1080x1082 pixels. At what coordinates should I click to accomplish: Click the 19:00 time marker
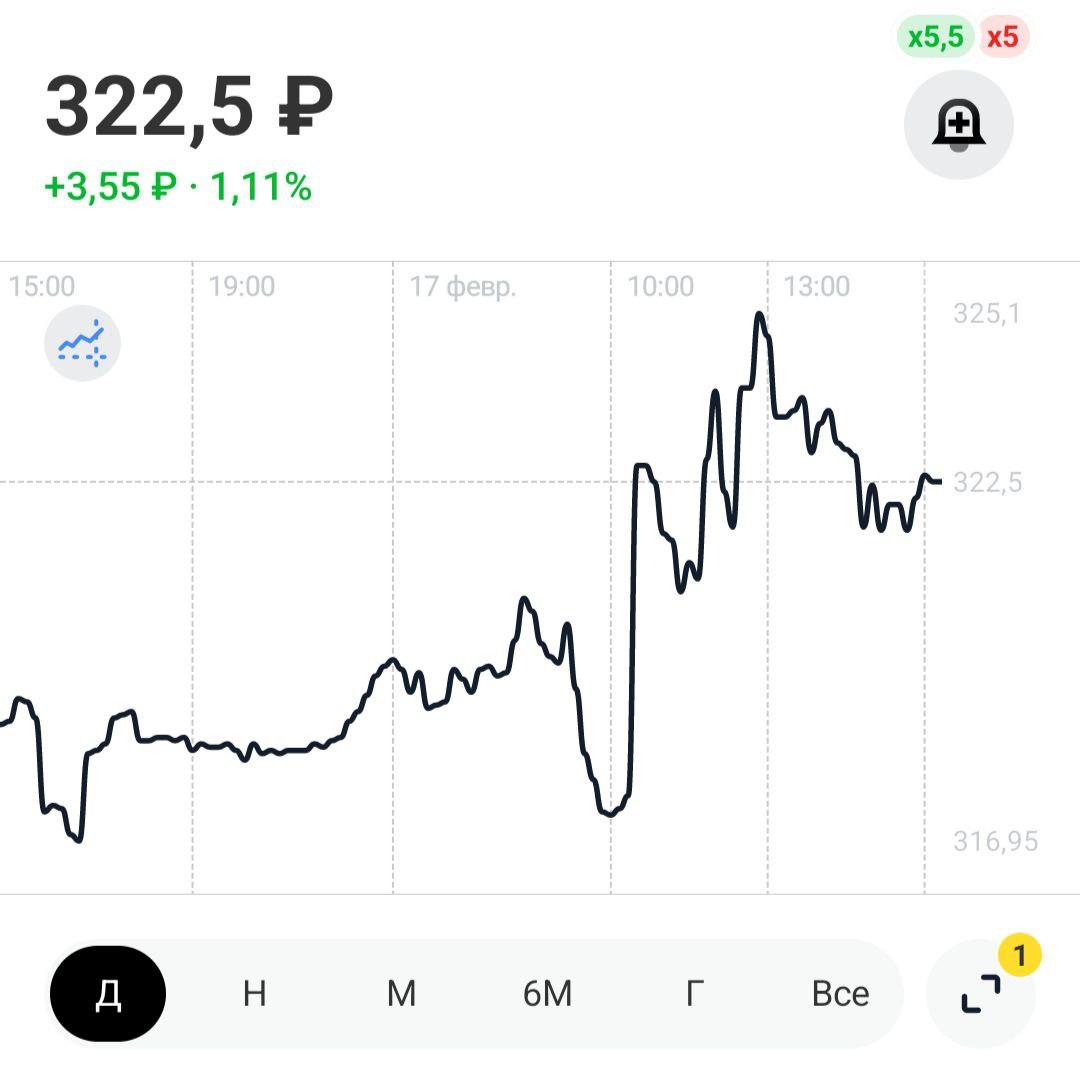[241, 287]
